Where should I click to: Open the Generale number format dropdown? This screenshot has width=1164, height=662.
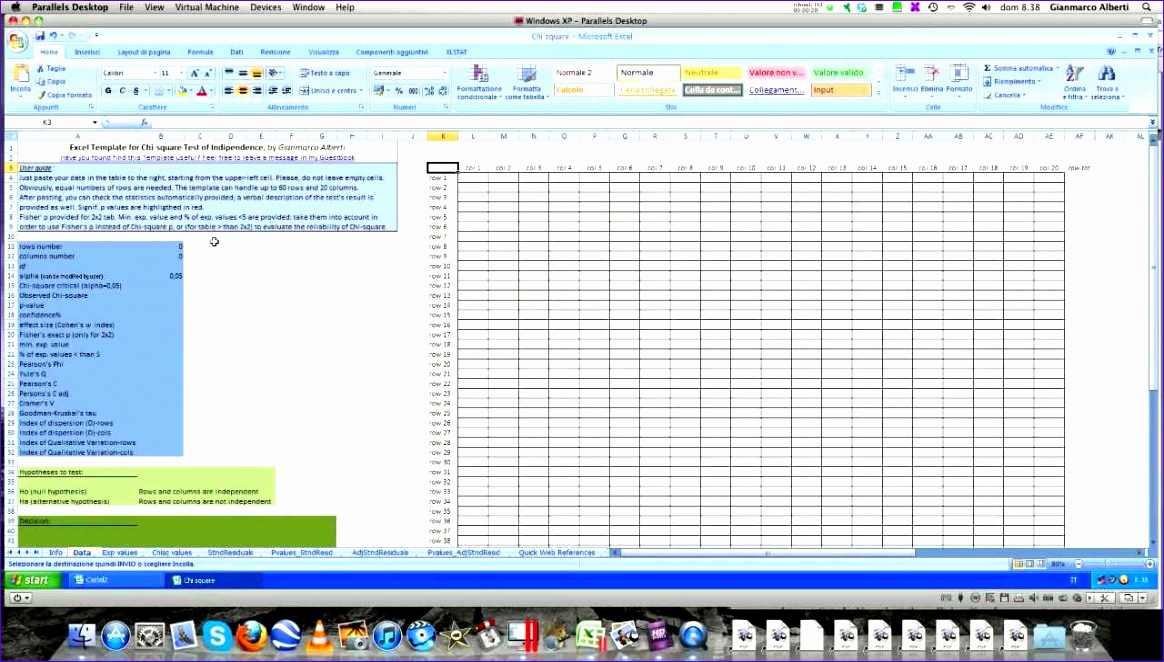(445, 73)
